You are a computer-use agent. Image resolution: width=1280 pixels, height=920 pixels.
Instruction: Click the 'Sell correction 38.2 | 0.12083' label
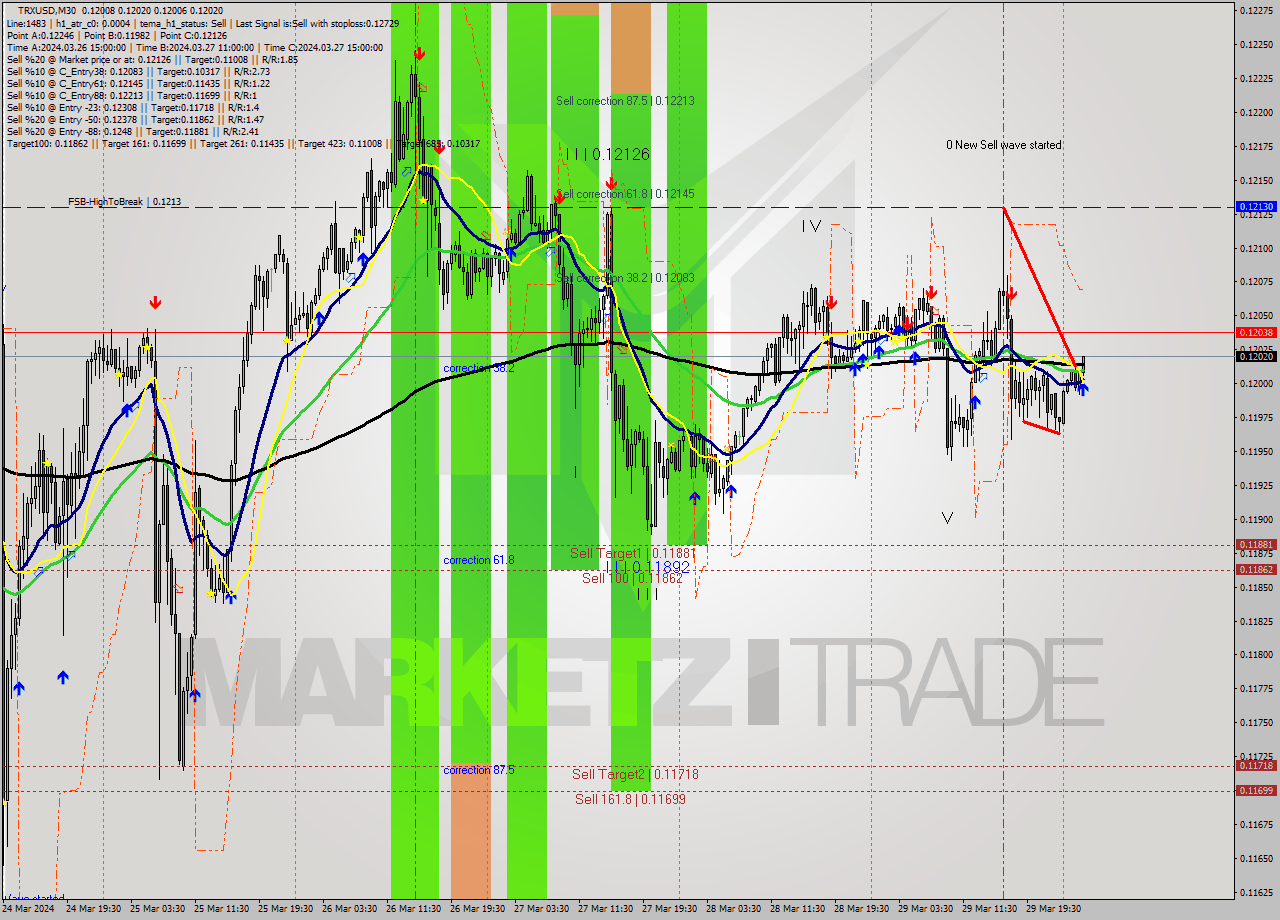click(x=625, y=278)
